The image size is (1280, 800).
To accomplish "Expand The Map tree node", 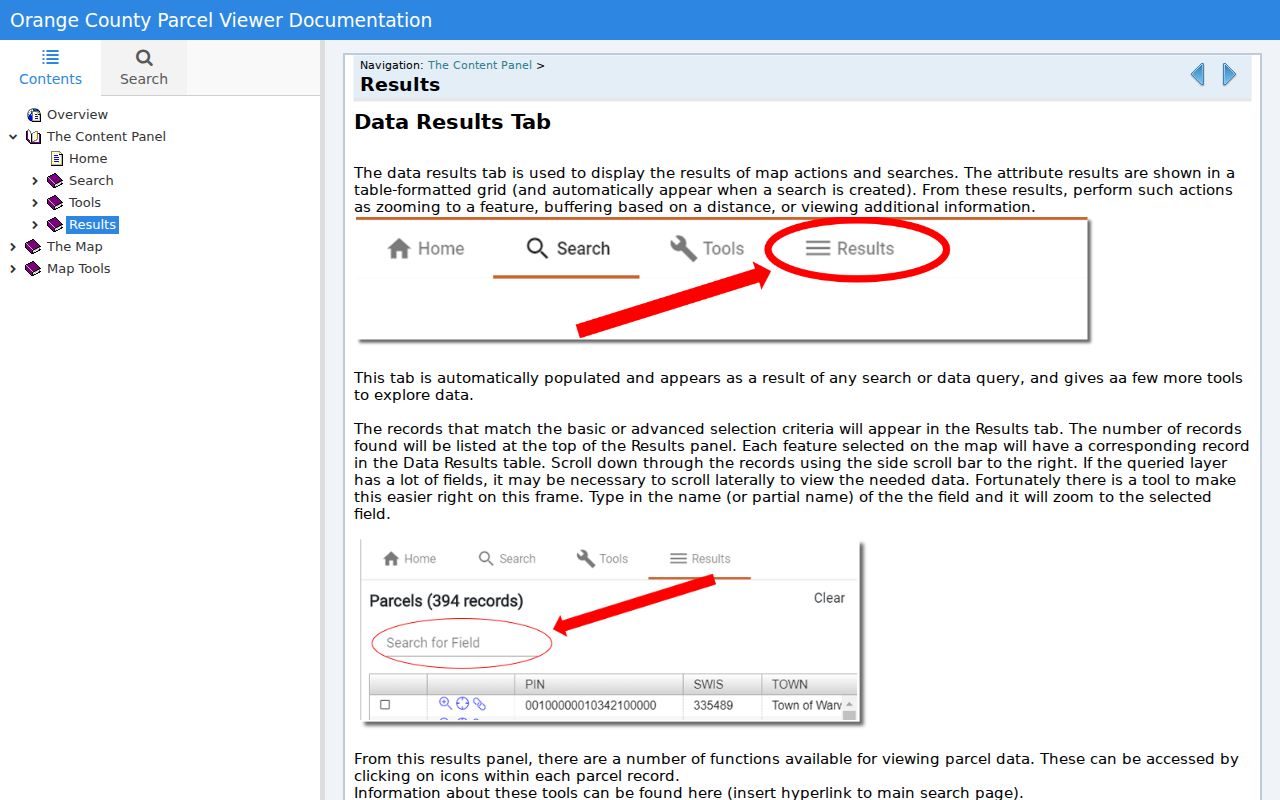I will [x=13, y=247].
